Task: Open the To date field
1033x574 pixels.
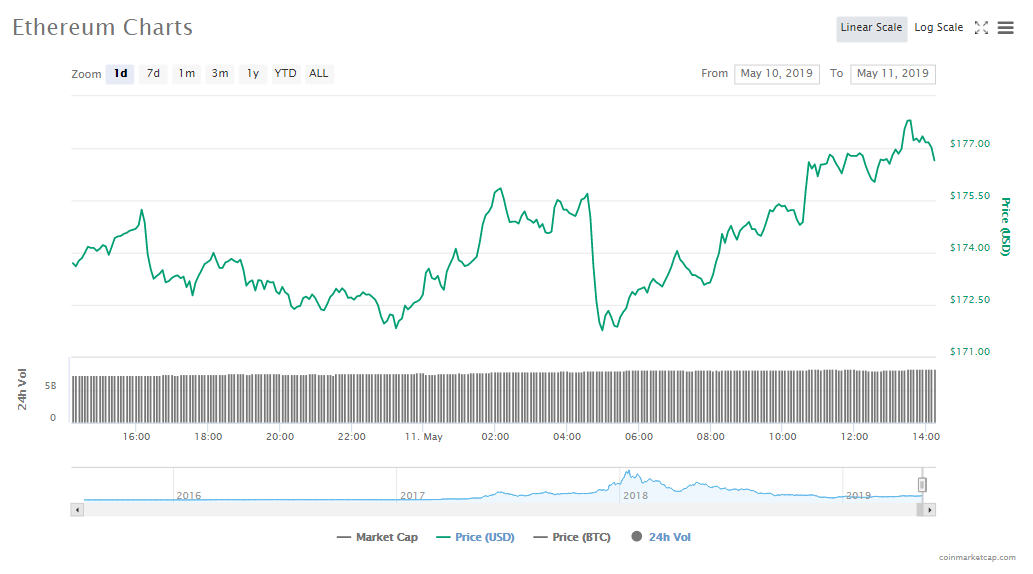Action: click(x=892, y=74)
